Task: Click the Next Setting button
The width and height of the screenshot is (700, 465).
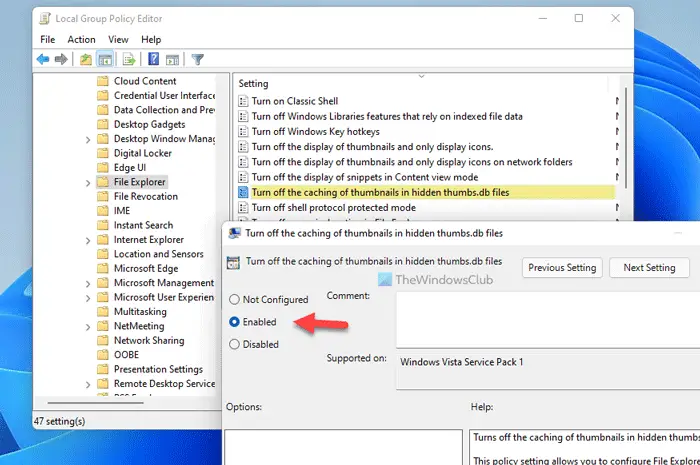Action: coord(649,268)
